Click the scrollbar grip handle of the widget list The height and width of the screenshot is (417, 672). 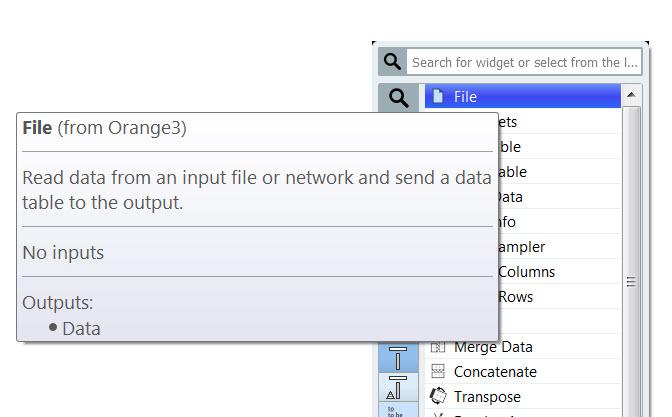point(631,282)
